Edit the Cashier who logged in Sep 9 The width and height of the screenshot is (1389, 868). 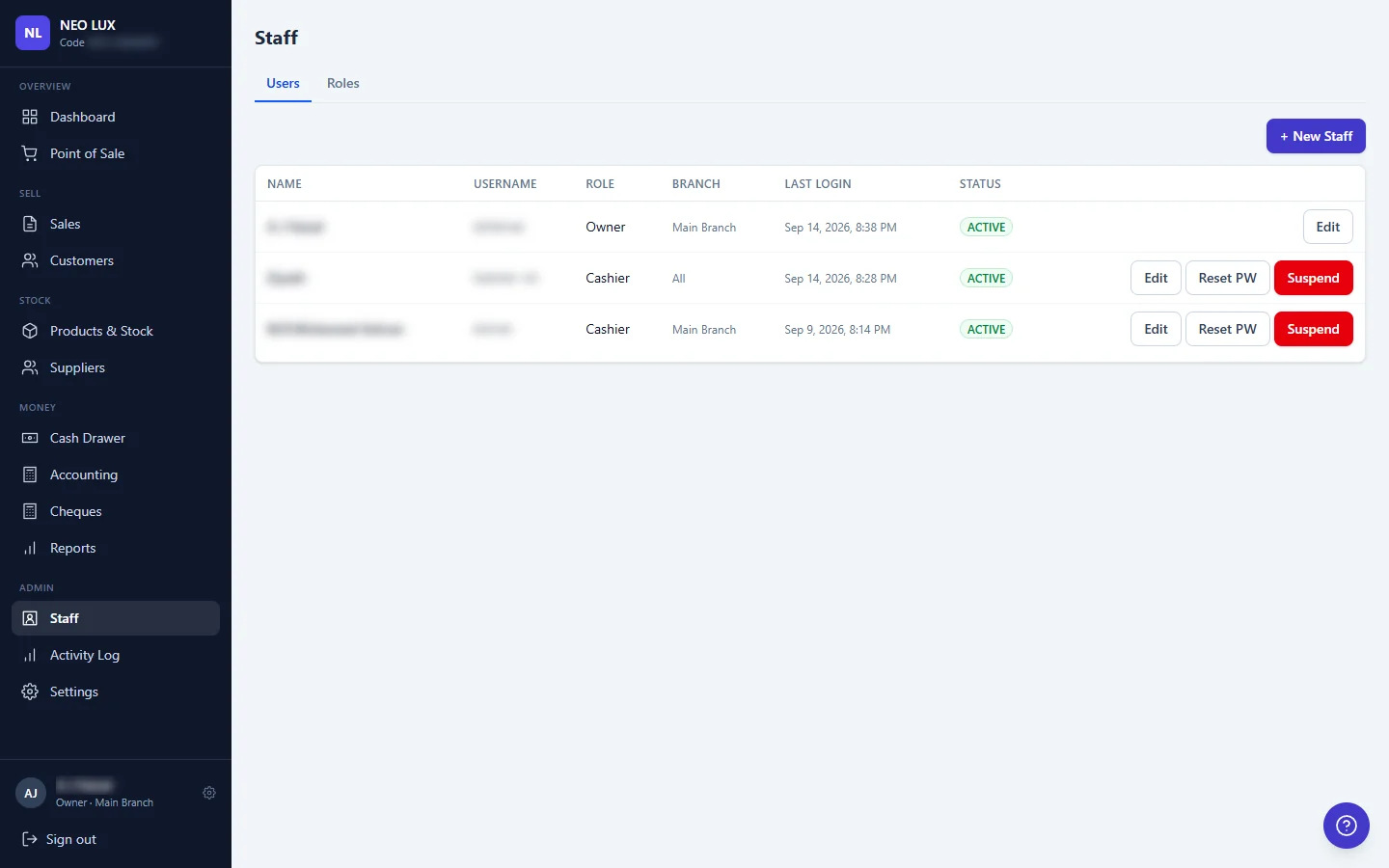[1156, 329]
